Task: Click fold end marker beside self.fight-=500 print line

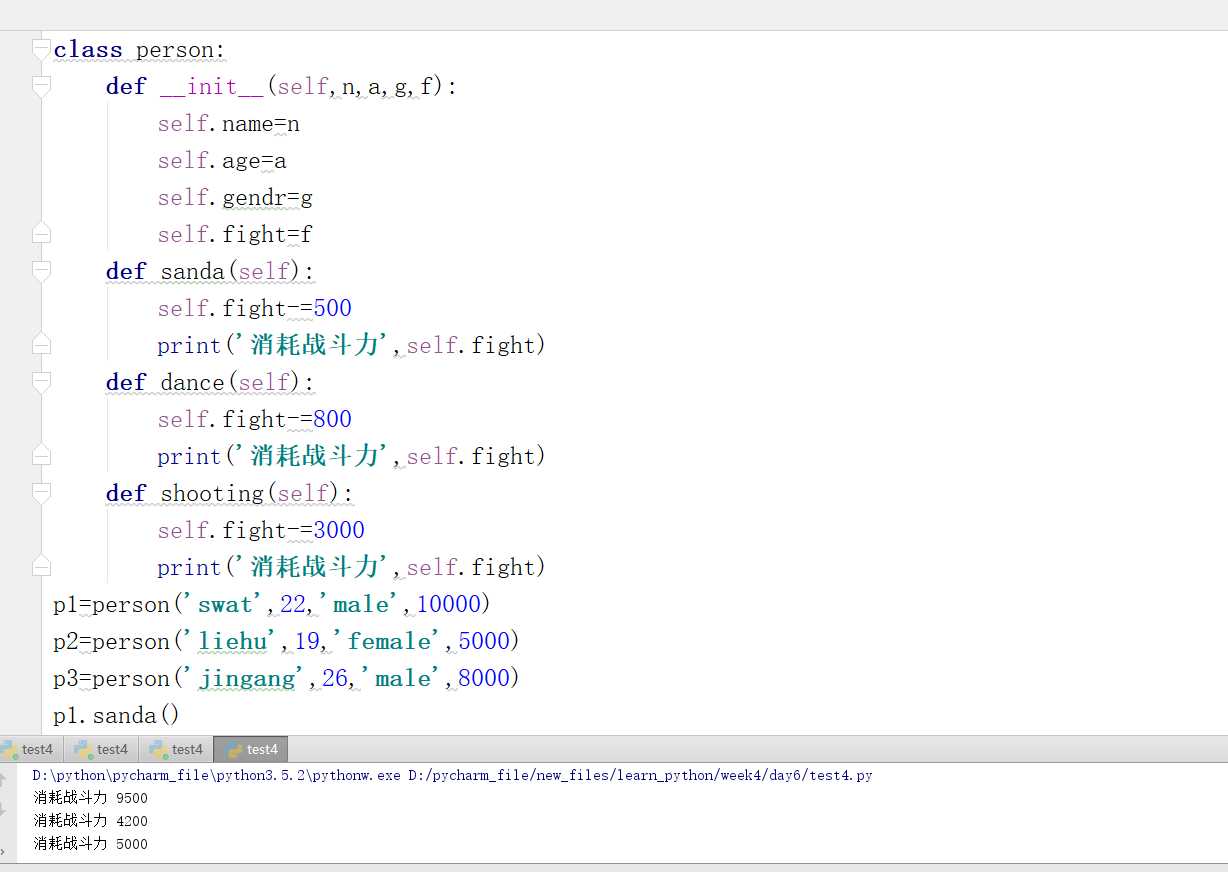Action: point(40,345)
